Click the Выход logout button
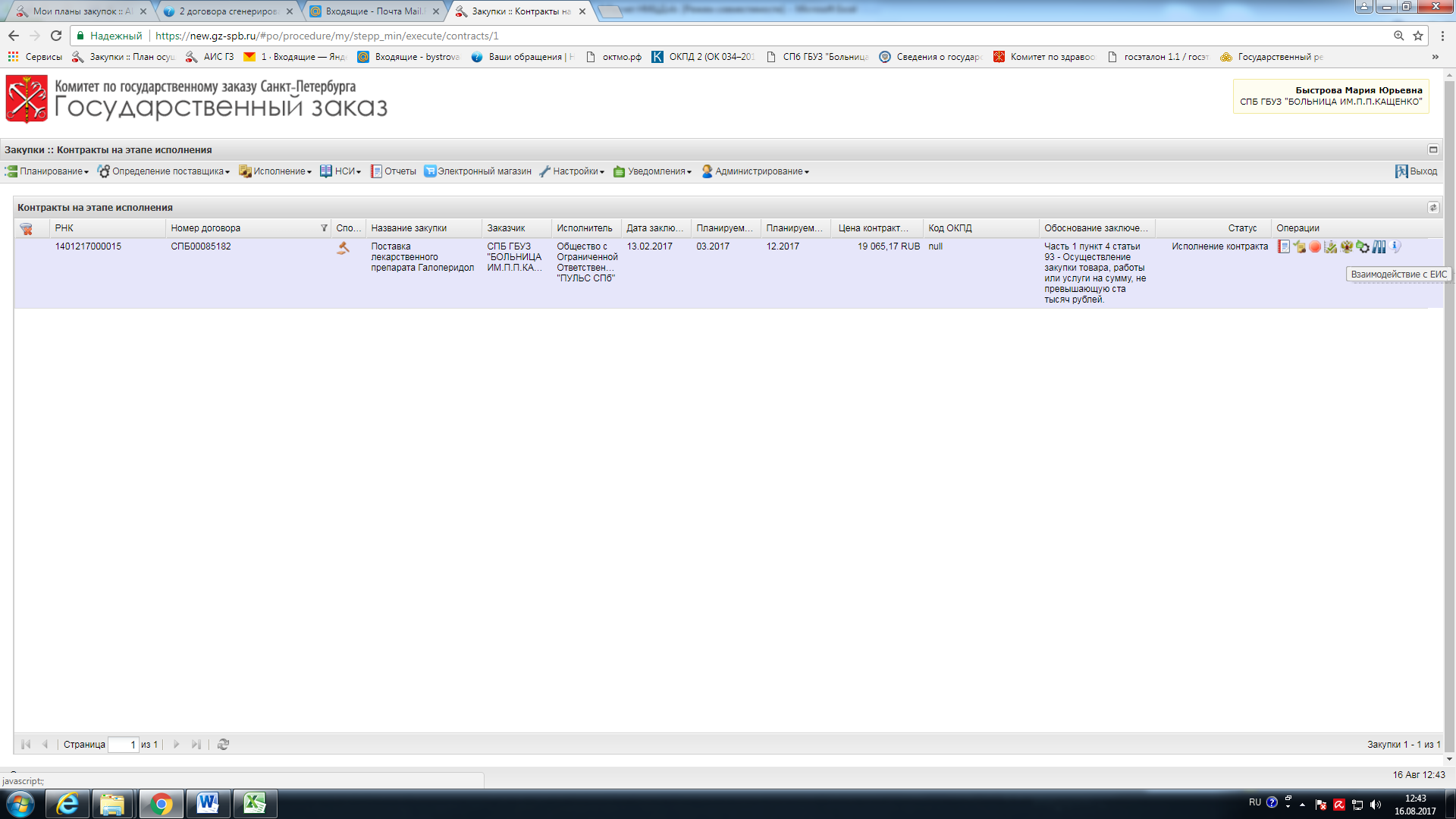 [1417, 171]
